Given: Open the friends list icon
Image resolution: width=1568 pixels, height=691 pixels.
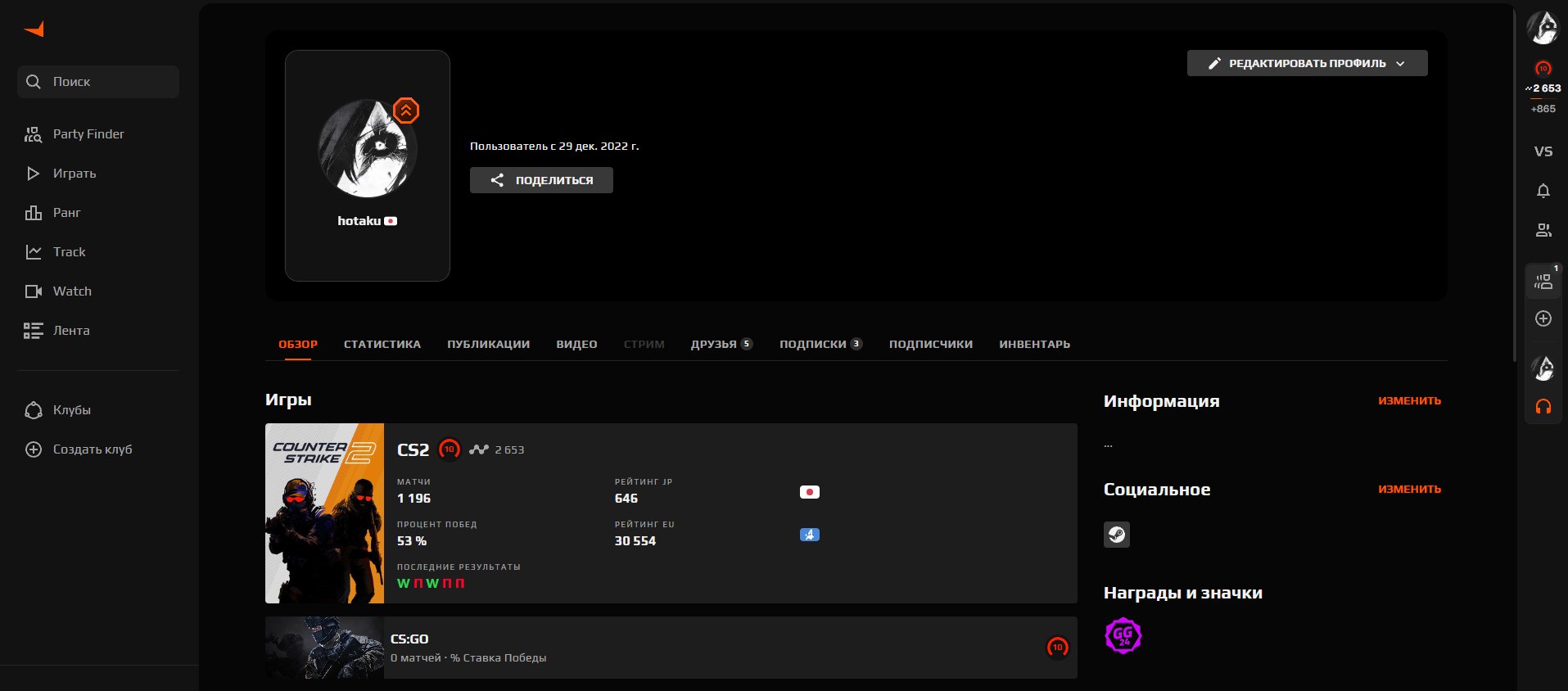Looking at the screenshot, I should point(1543,230).
